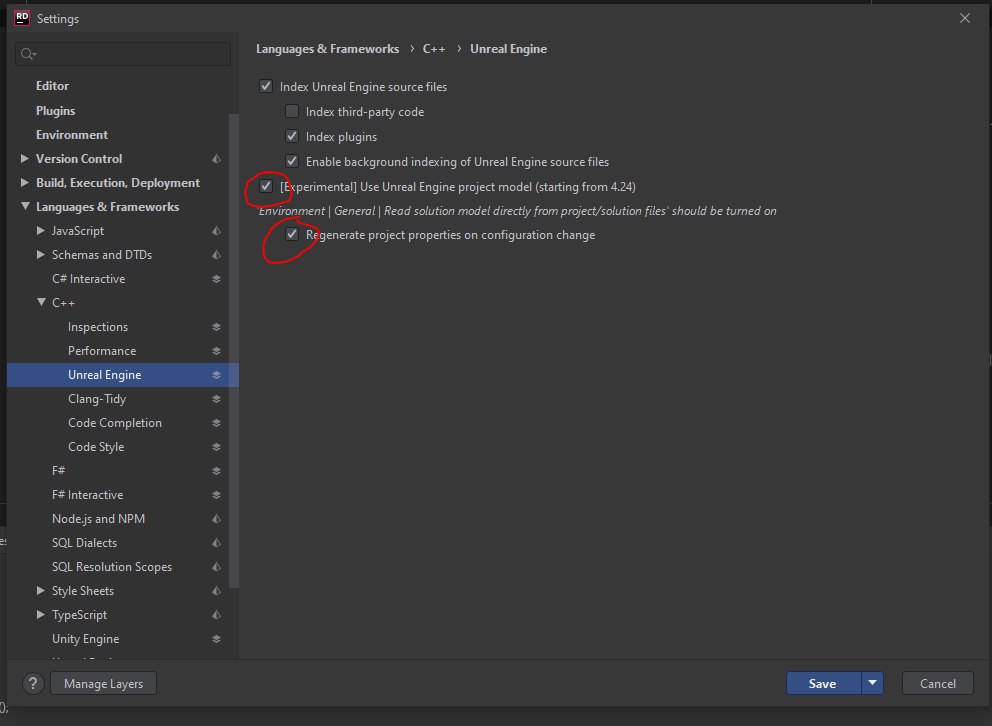Expand the Version Control section

25,158
